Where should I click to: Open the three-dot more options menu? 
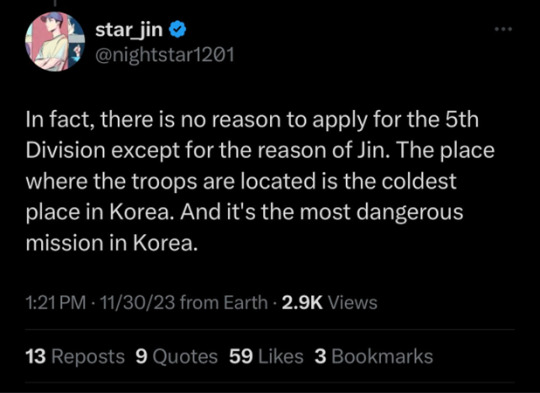(x=503, y=29)
